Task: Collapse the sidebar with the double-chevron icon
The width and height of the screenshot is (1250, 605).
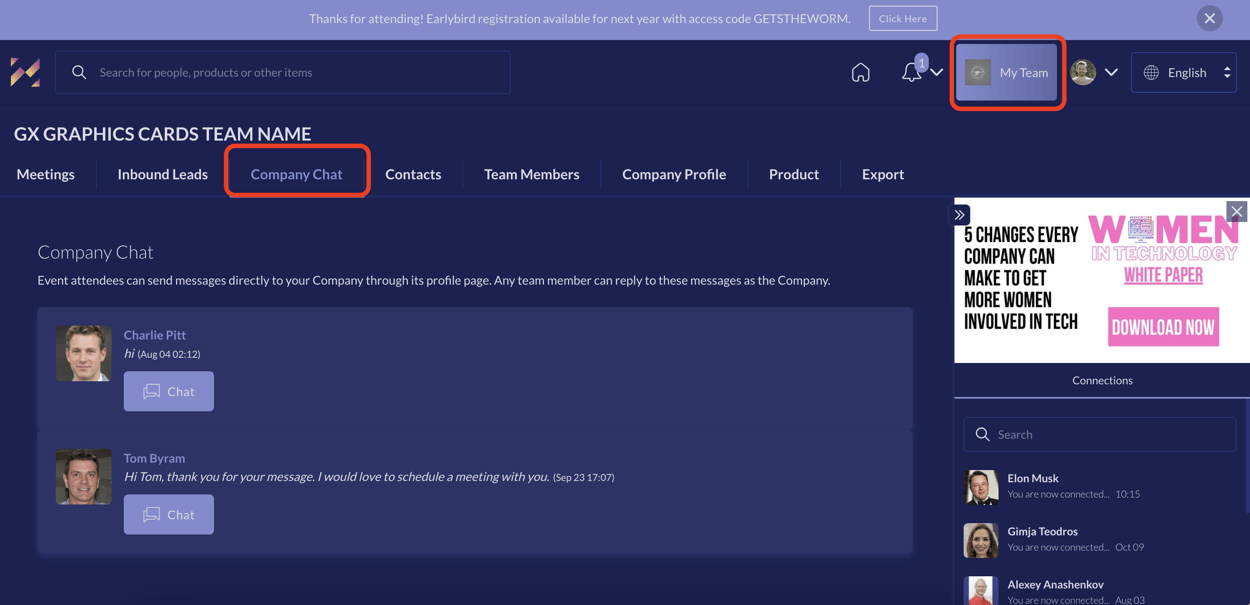Action: coord(960,215)
